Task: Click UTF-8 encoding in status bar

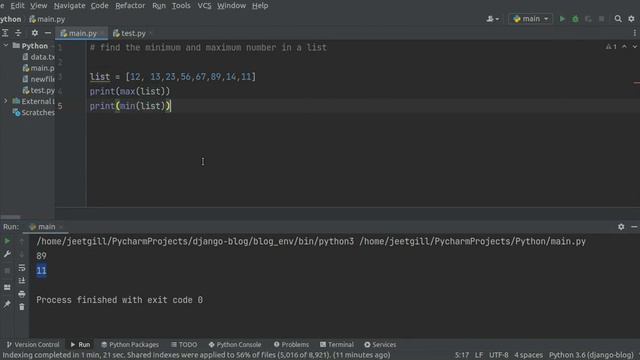Action: (x=499, y=355)
